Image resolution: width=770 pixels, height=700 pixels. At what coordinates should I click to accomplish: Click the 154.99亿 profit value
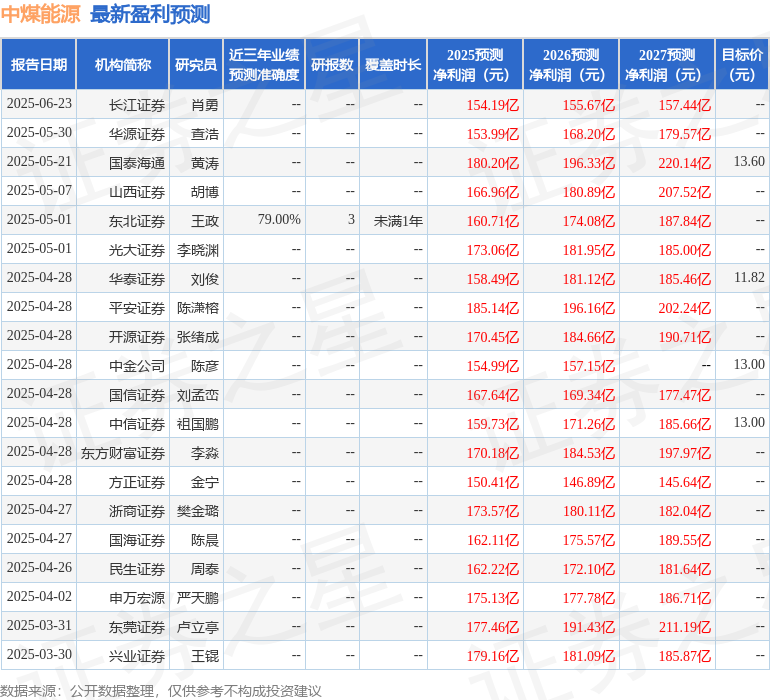click(493, 365)
